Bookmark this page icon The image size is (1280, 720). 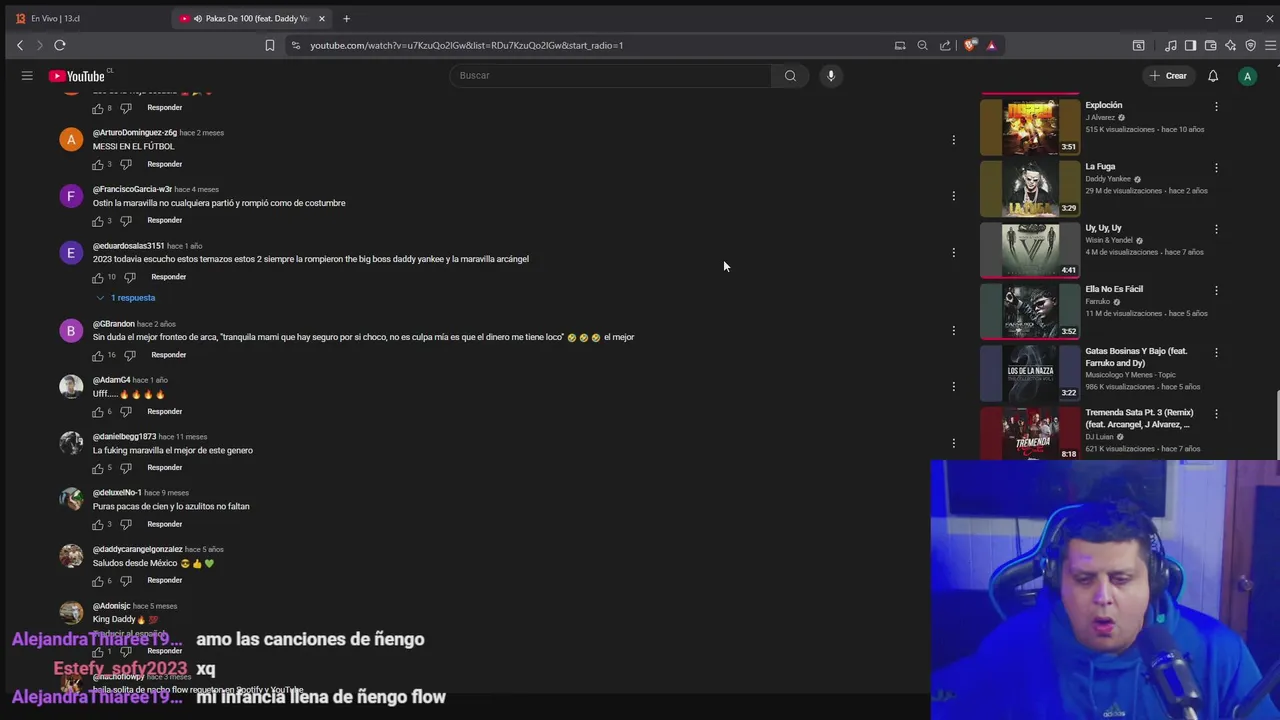point(270,45)
